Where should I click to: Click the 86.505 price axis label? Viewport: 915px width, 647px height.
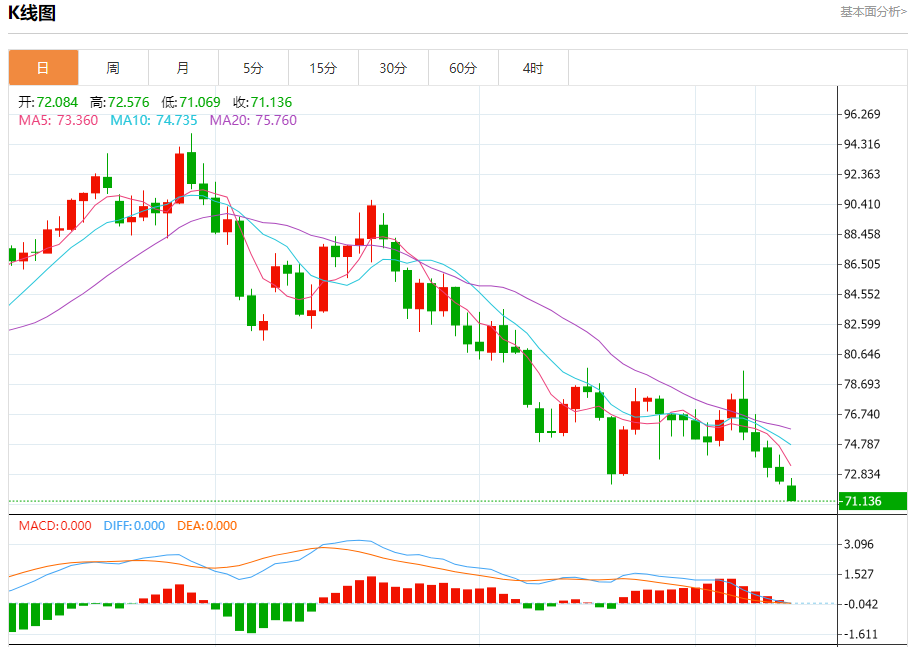[x=862, y=264]
